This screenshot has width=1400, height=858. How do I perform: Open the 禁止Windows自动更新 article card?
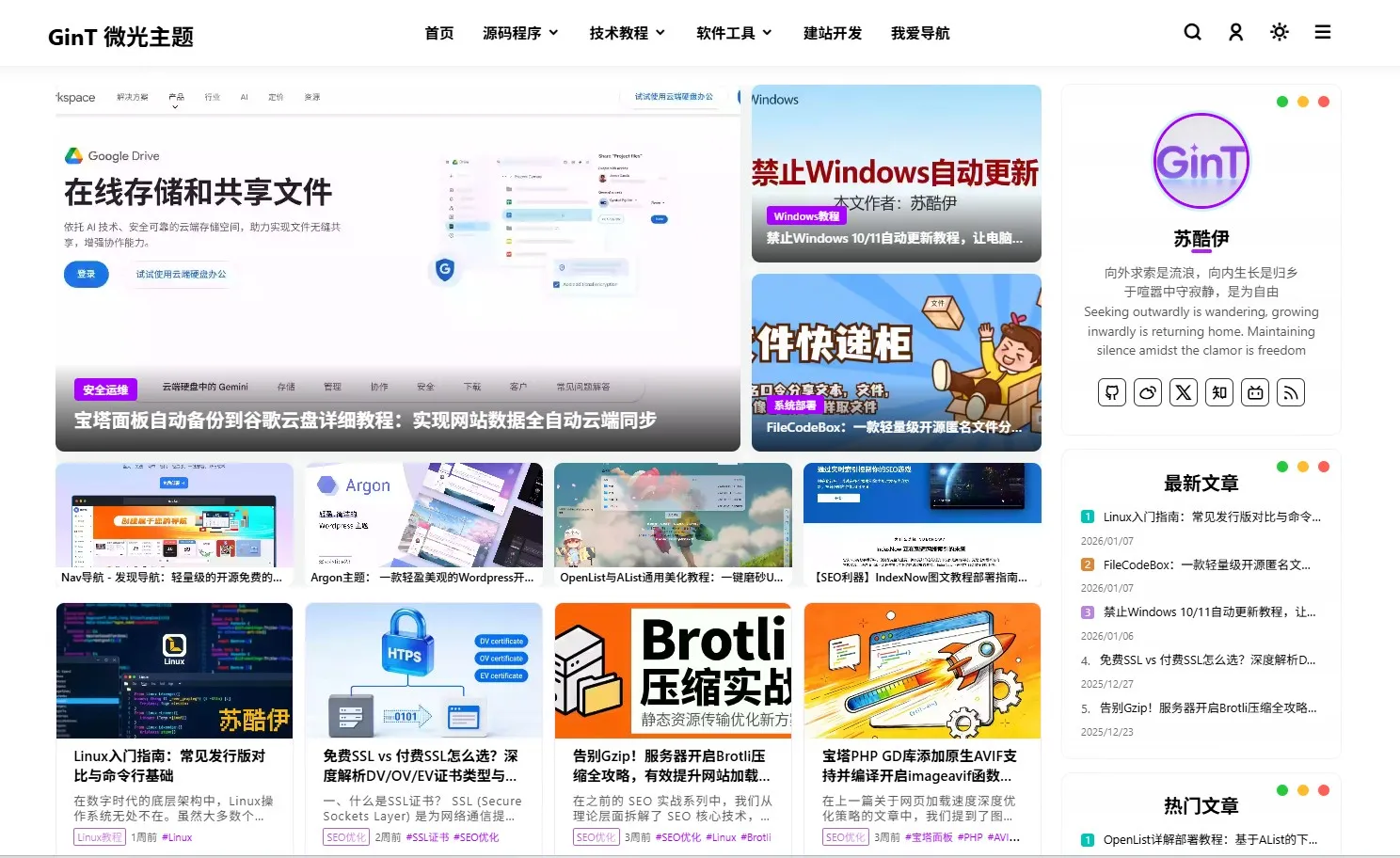pyautogui.click(x=897, y=173)
